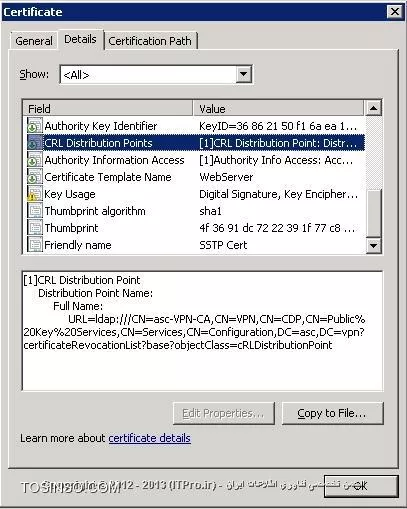Click the Authority Information Access extension icon
This screenshot has width=407, height=509.
[x=35, y=160]
